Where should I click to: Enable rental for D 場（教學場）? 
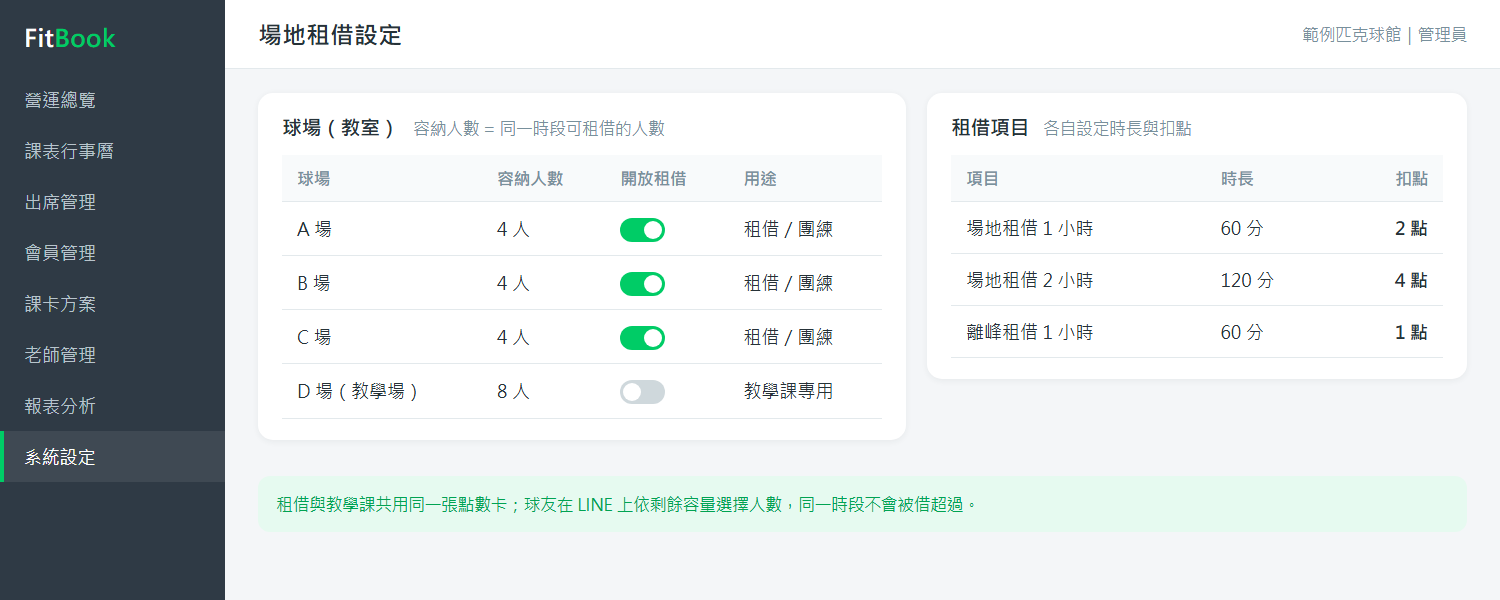(x=642, y=392)
